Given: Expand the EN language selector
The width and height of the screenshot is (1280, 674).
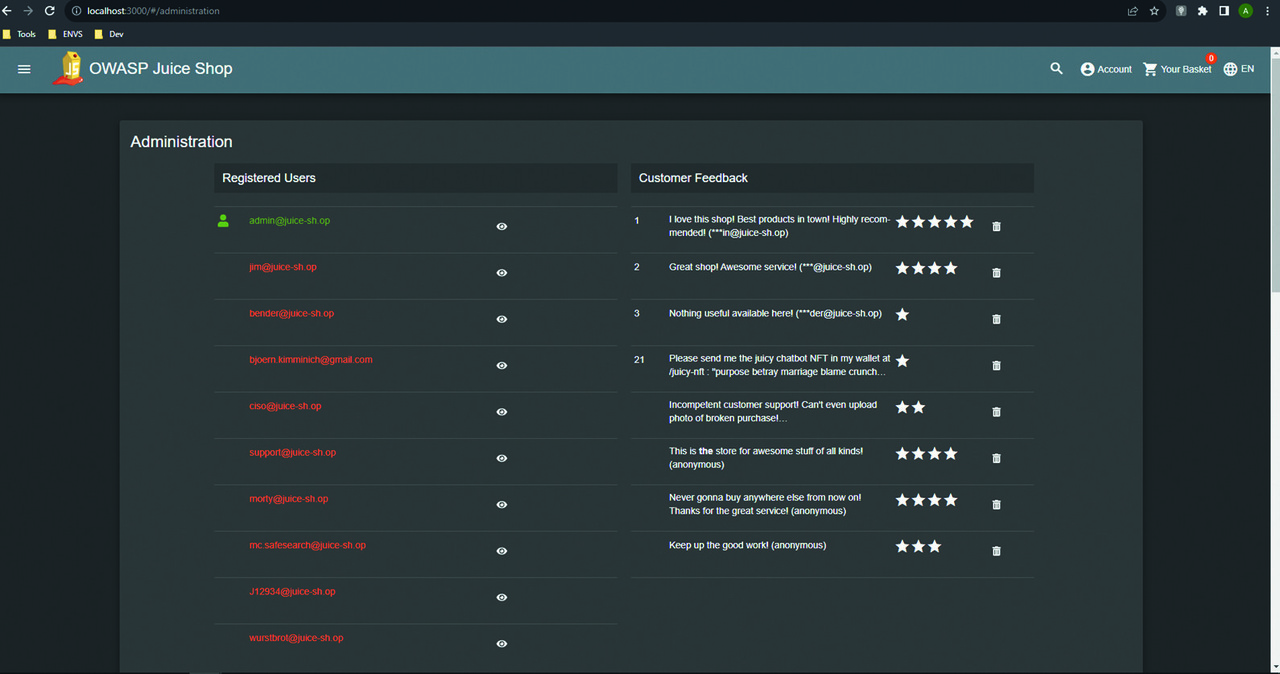Looking at the screenshot, I should tap(1238, 69).
